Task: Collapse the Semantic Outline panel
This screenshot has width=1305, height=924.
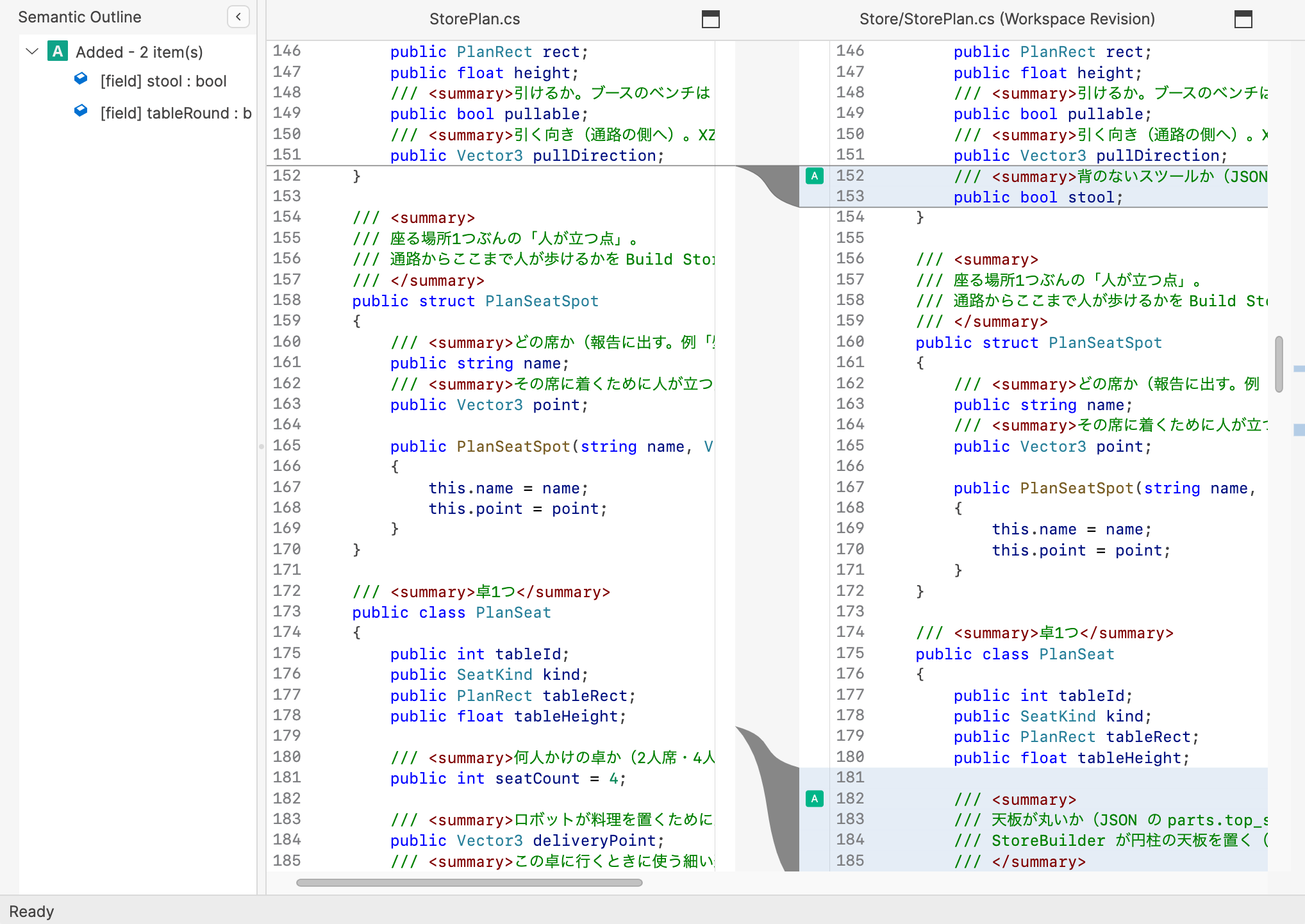Action: 238,17
